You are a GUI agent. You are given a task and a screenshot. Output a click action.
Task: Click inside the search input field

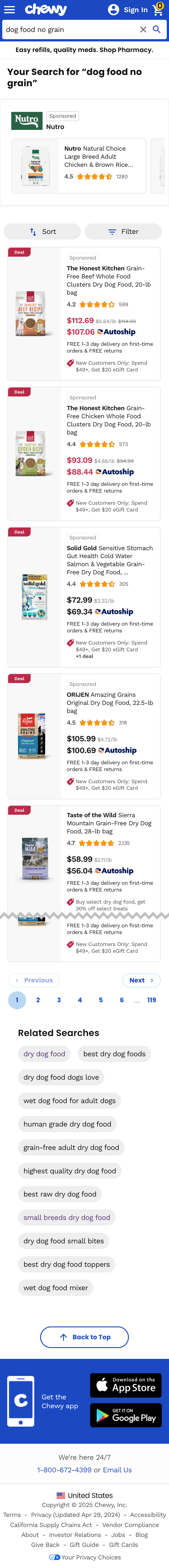pos(70,29)
